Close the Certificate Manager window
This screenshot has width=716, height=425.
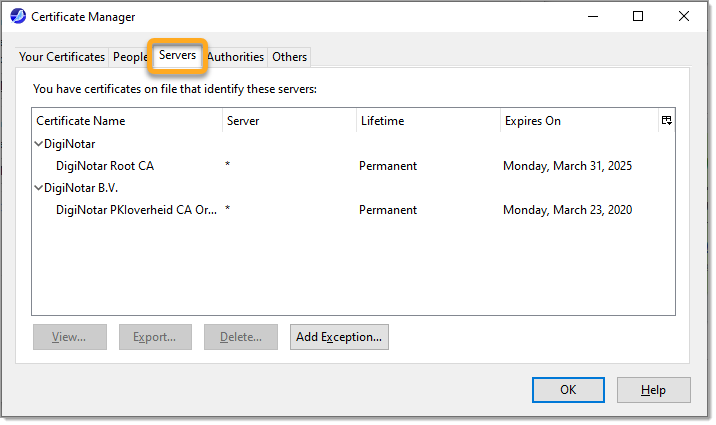click(x=683, y=17)
